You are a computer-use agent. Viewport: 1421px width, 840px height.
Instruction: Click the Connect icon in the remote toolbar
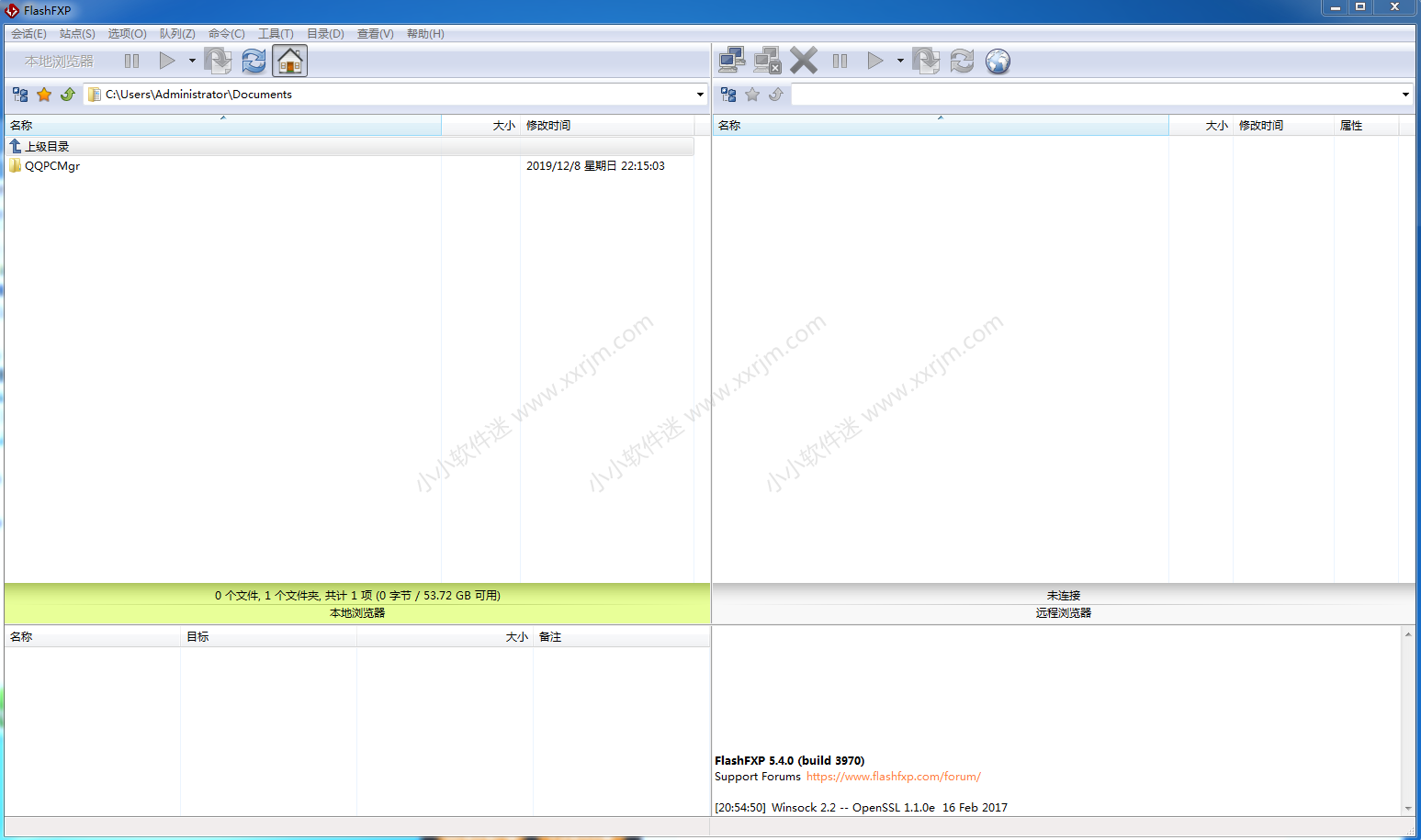pyautogui.click(x=731, y=61)
